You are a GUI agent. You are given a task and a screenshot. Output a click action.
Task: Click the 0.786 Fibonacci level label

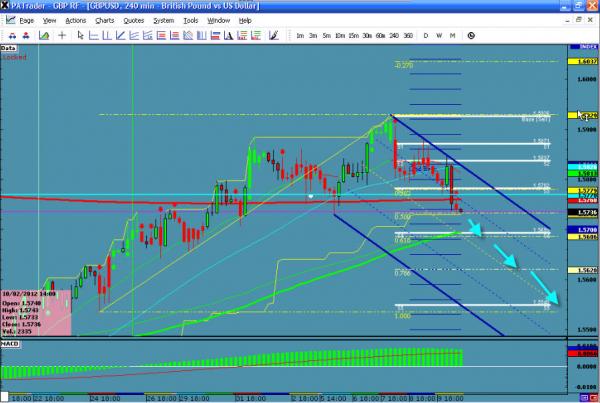[403, 273]
